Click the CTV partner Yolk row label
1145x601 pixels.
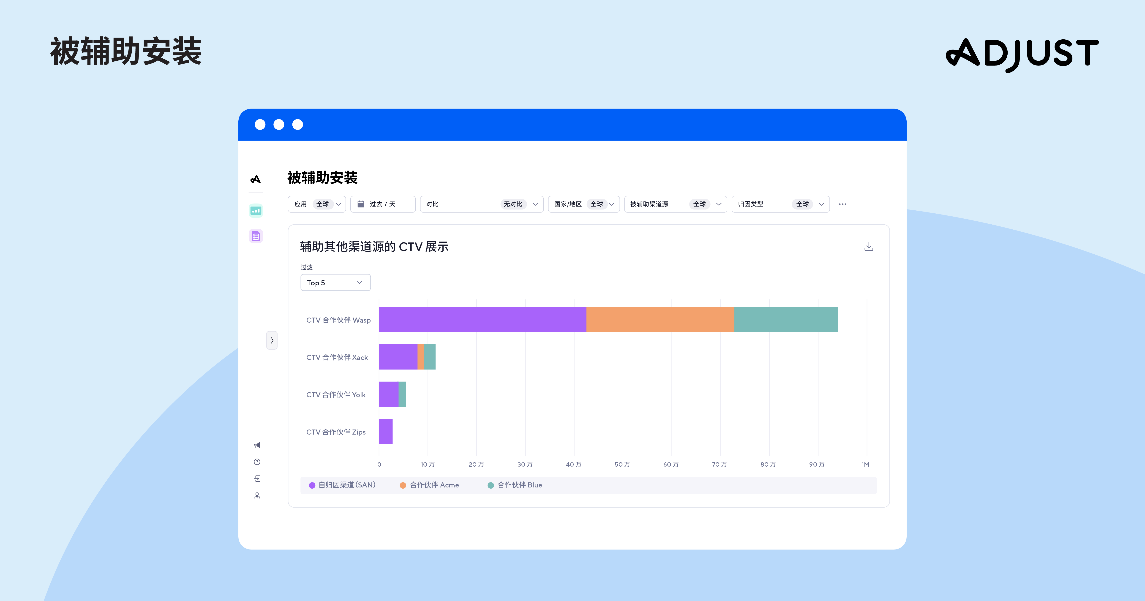[336, 394]
